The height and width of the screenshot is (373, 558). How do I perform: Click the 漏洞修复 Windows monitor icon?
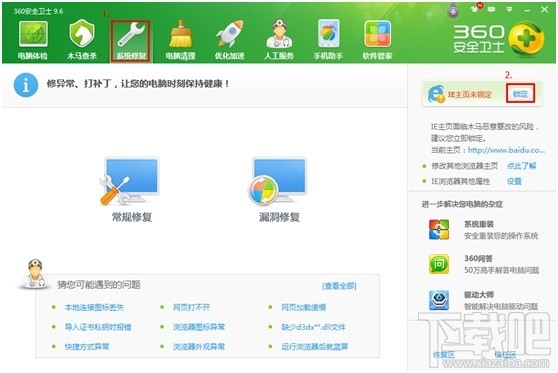[278, 182]
